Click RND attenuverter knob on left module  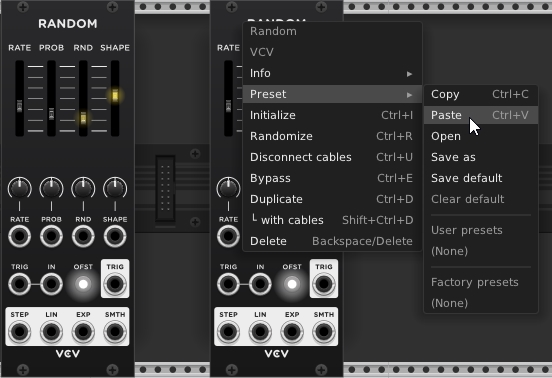pyautogui.click(x=83, y=188)
